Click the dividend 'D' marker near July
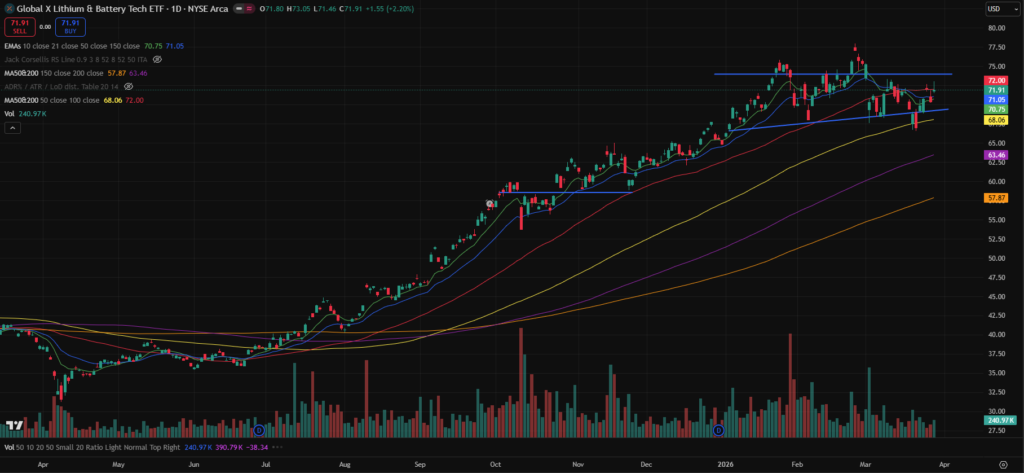Screen dimensions: 1024x473 [259, 430]
